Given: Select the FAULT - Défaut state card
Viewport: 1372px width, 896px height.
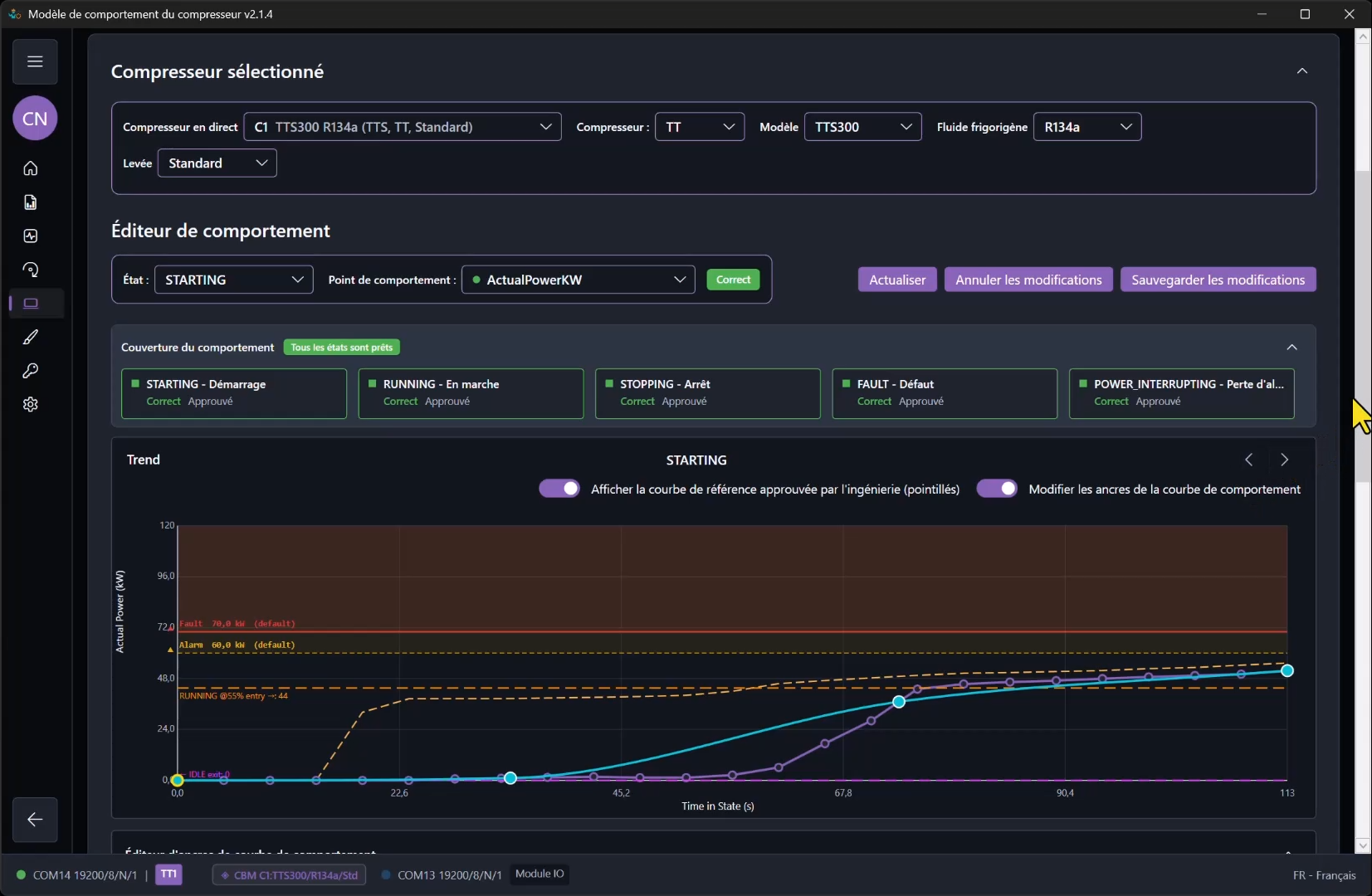Looking at the screenshot, I should click(x=945, y=393).
